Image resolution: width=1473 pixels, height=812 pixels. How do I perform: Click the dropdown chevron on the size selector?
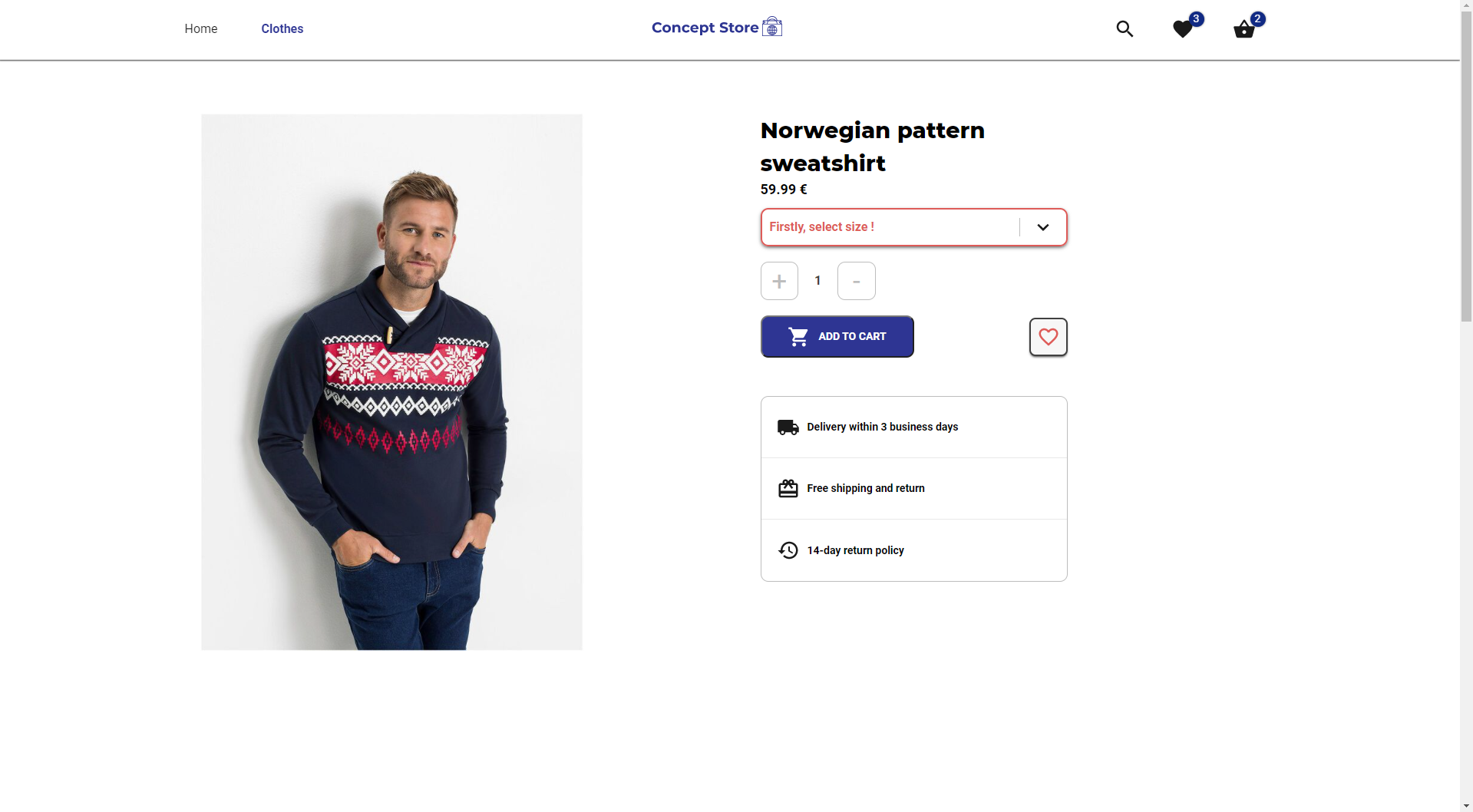tap(1042, 227)
